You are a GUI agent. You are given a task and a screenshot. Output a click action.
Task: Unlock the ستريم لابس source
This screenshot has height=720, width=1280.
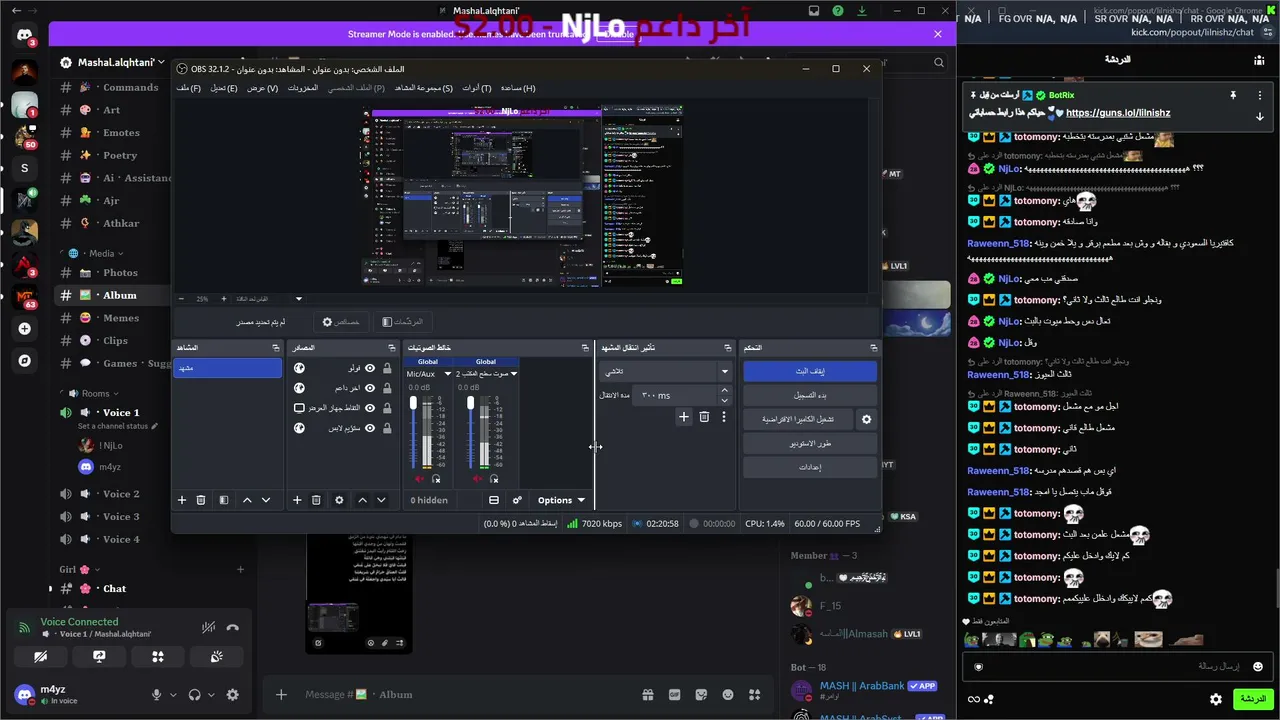tap(387, 428)
